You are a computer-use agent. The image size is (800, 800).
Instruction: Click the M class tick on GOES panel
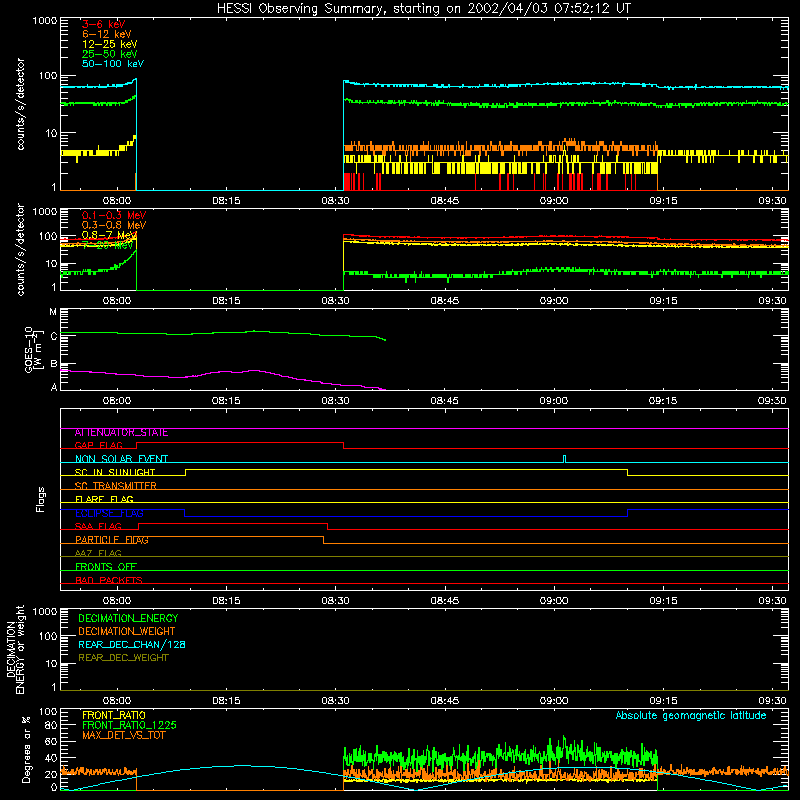point(53,312)
